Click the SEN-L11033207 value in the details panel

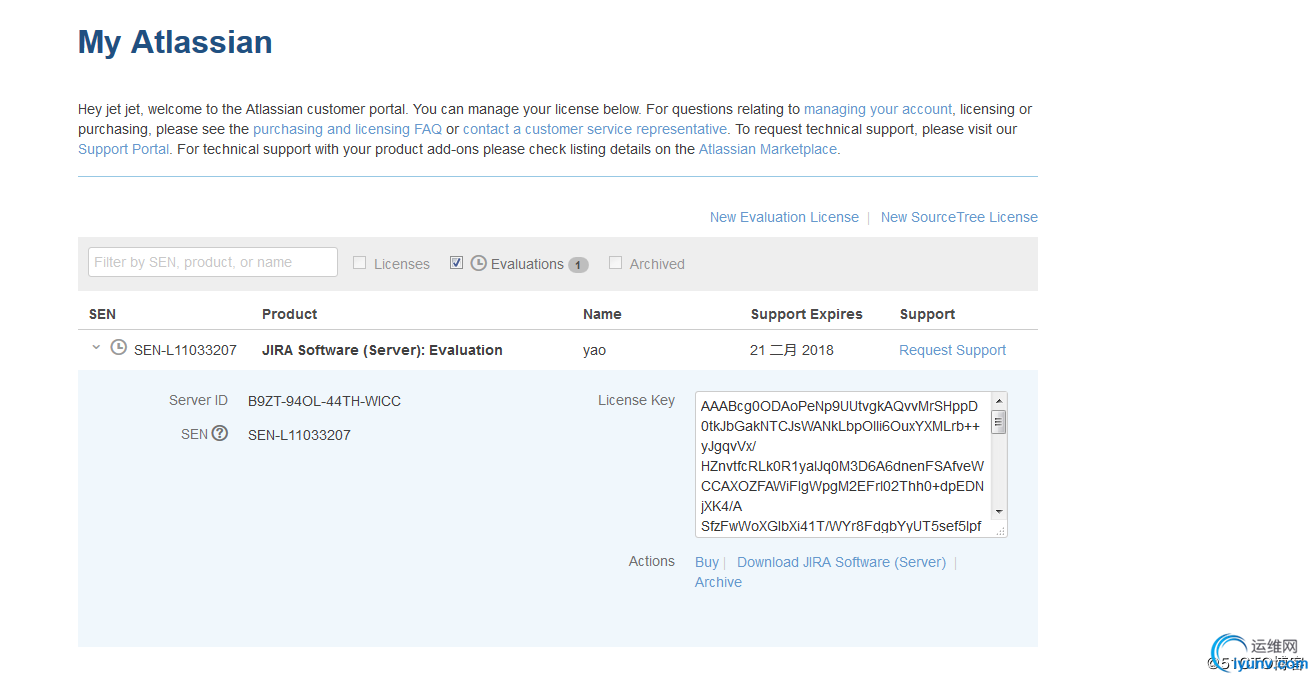299,435
